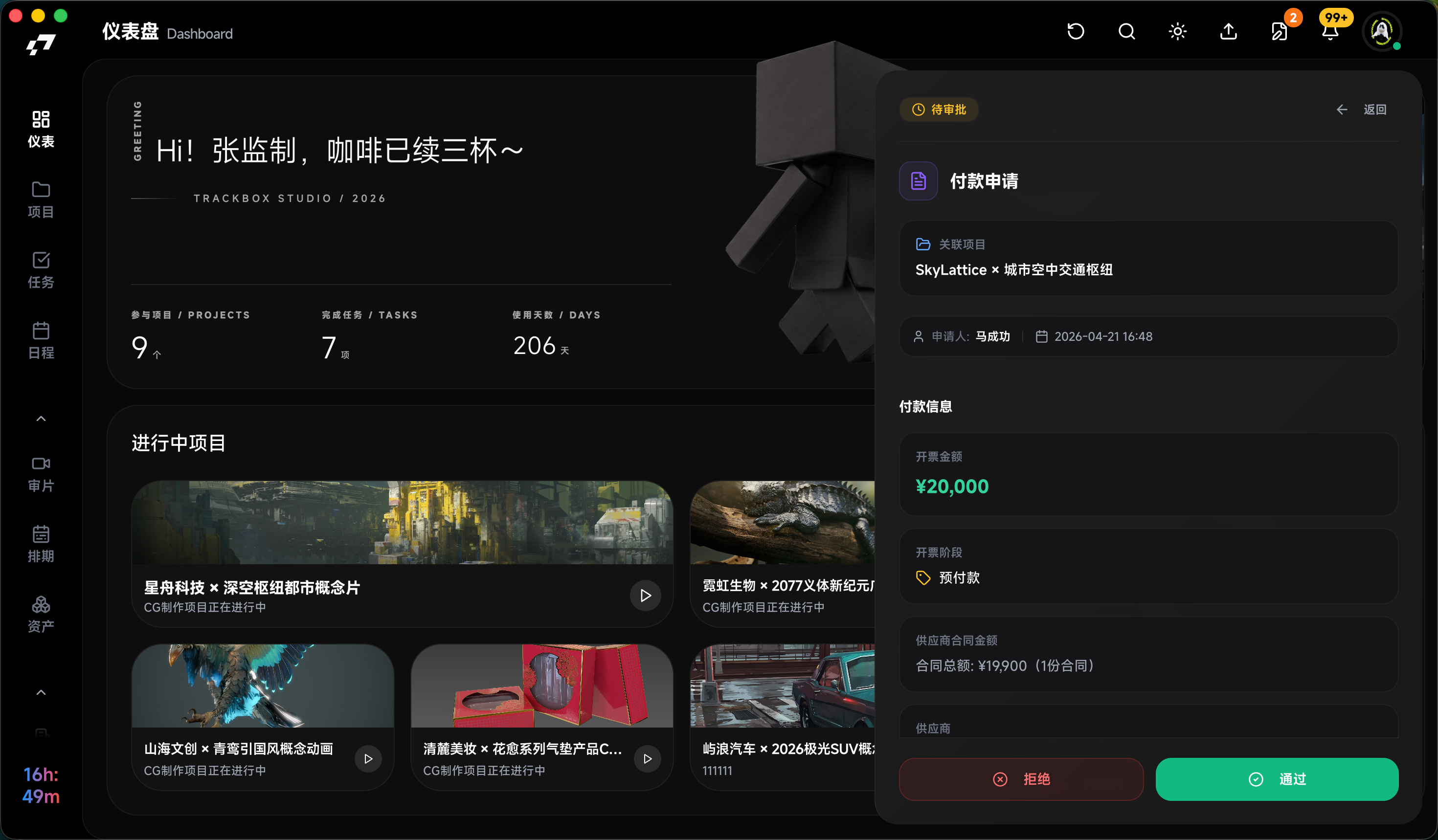1438x840 pixels.
Task: Click 返回 to go back
Action: coord(1362,110)
